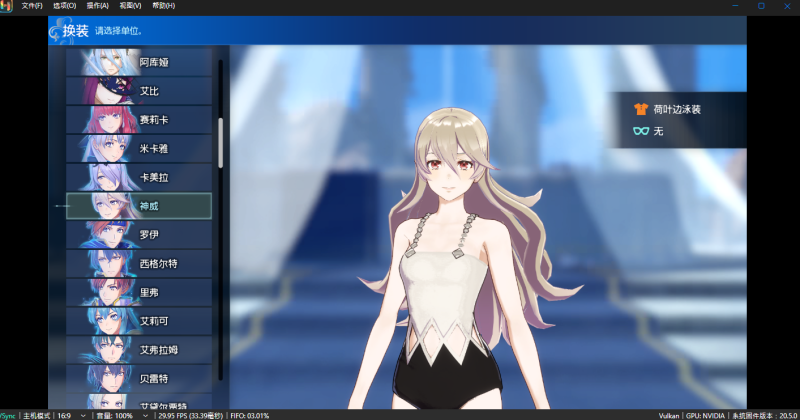Toggle 主机模式 dock mode in status bar
The width and height of the screenshot is (800, 420).
tap(37, 416)
